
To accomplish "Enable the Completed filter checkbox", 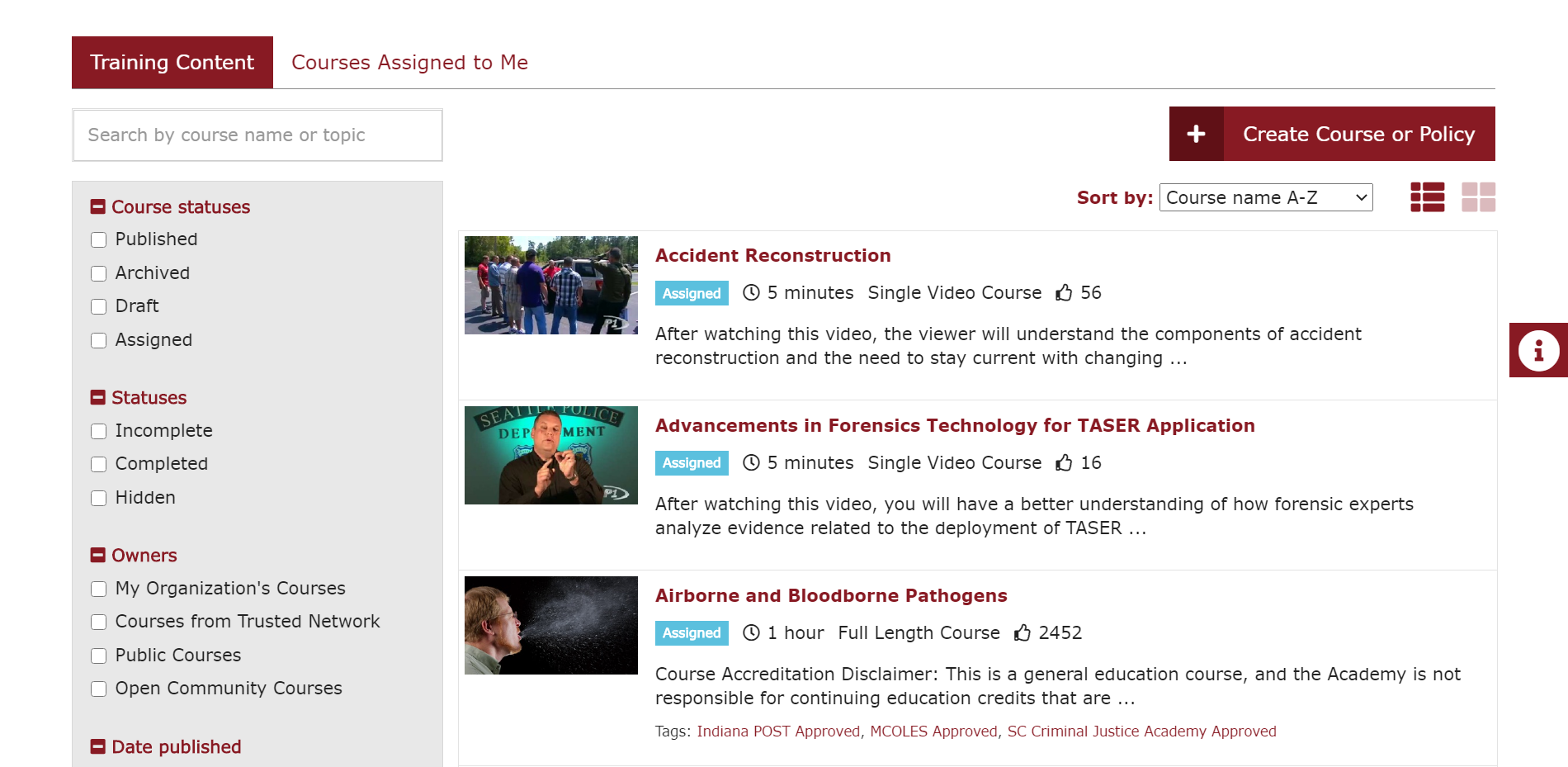I will (99, 464).
